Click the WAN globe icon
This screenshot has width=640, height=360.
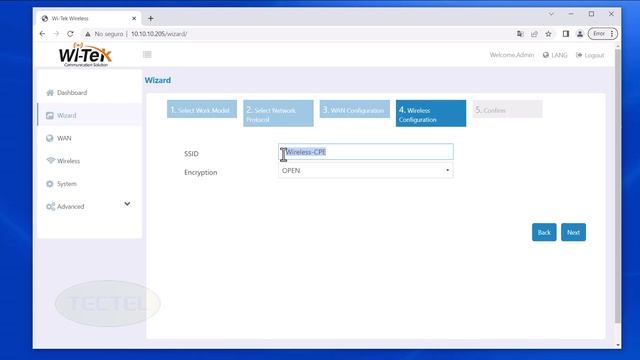(x=50, y=138)
